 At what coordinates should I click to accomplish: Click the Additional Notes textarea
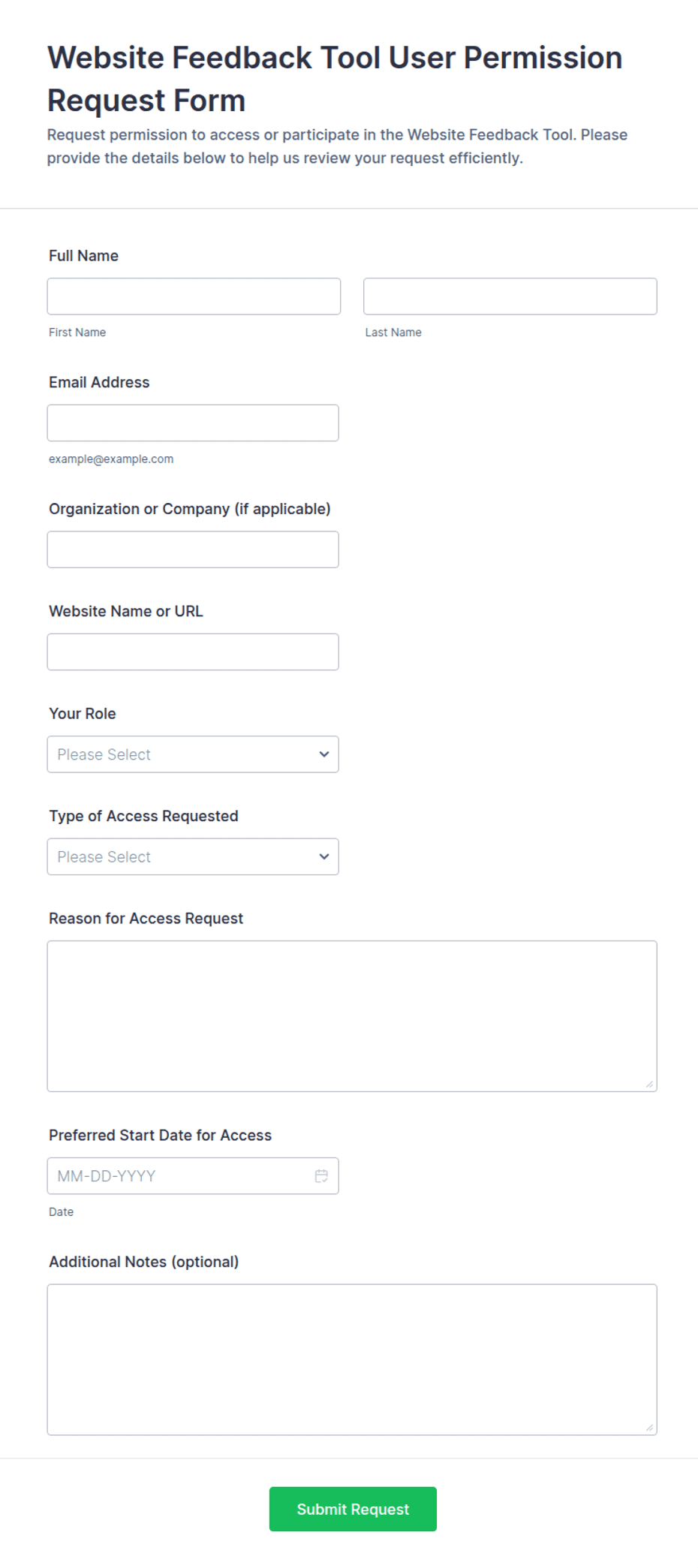tap(352, 1360)
